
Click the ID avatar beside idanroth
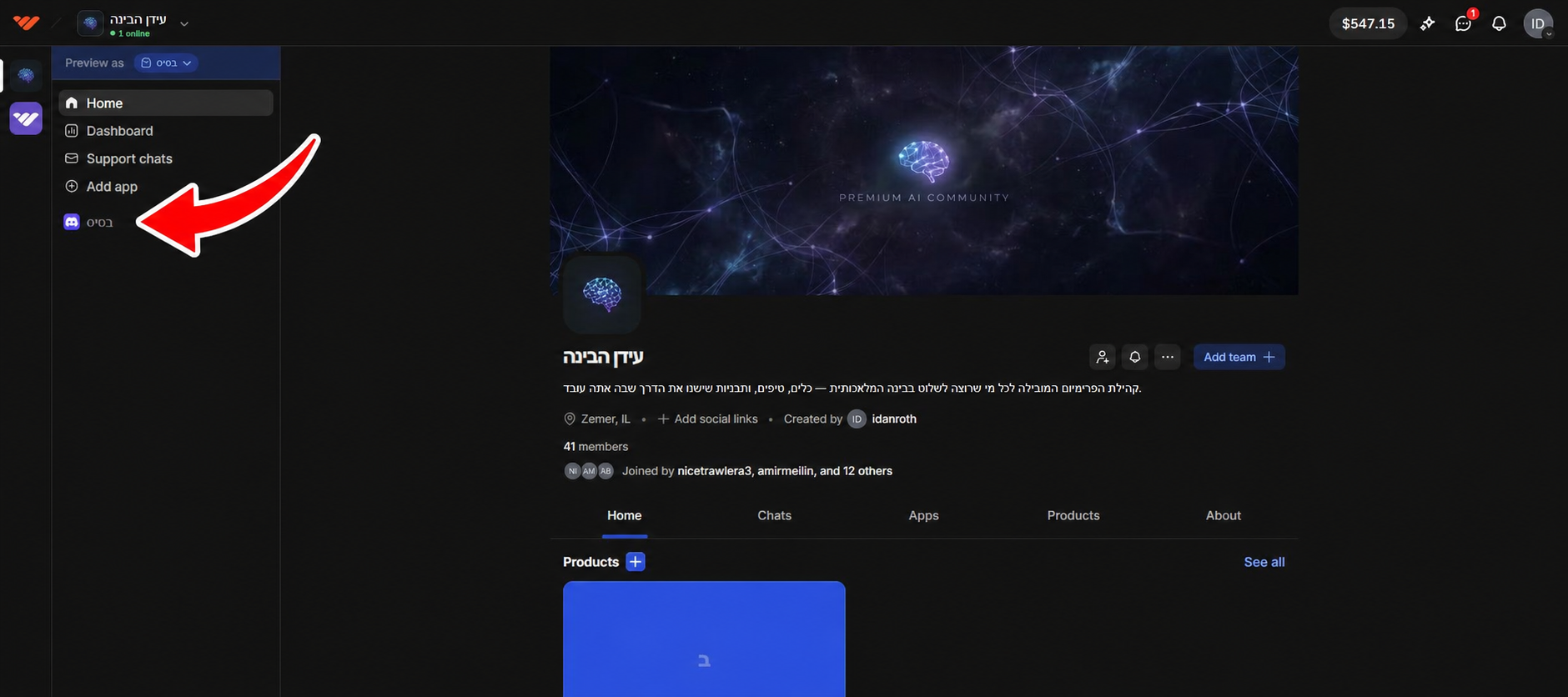pos(857,419)
